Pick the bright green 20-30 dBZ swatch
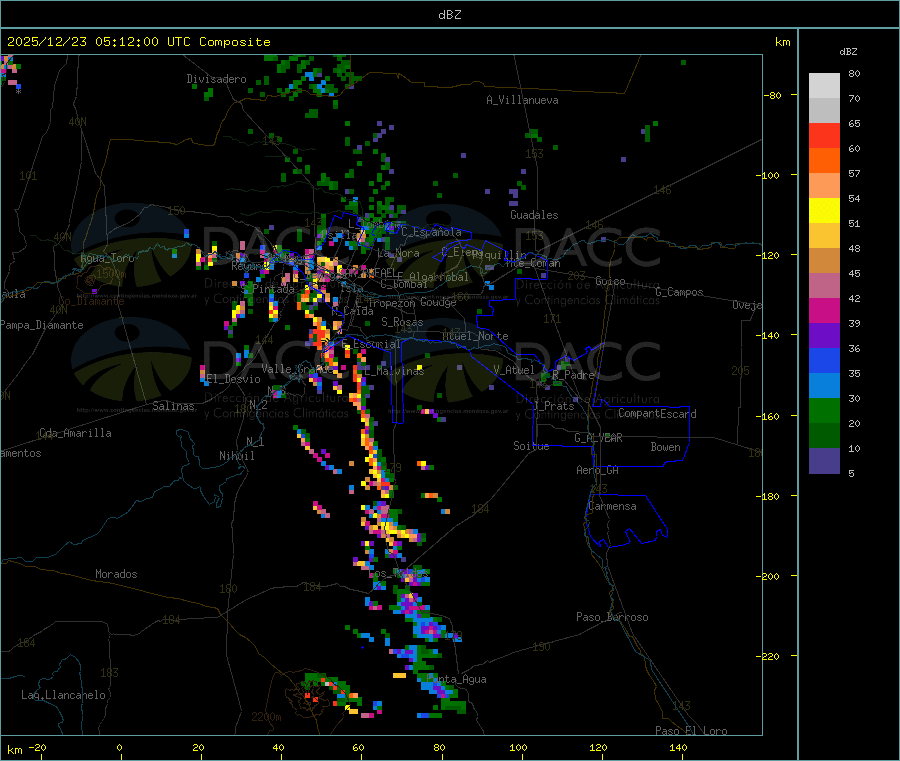Viewport: 900px width, 761px height. pyautogui.click(x=824, y=410)
